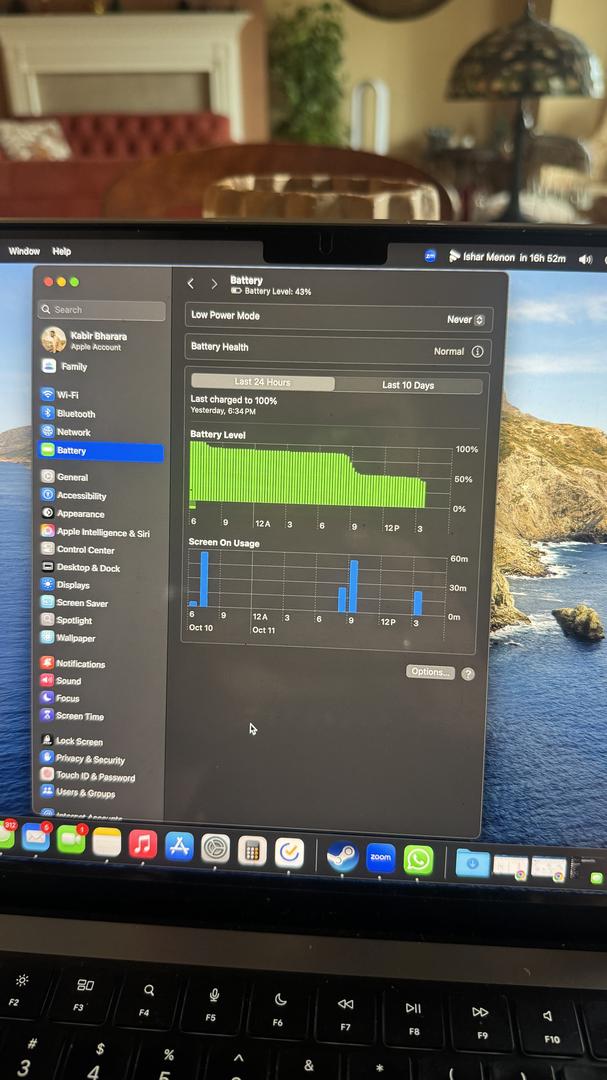Open Bluetooth settings in sidebar
The width and height of the screenshot is (607, 1080).
(x=76, y=414)
